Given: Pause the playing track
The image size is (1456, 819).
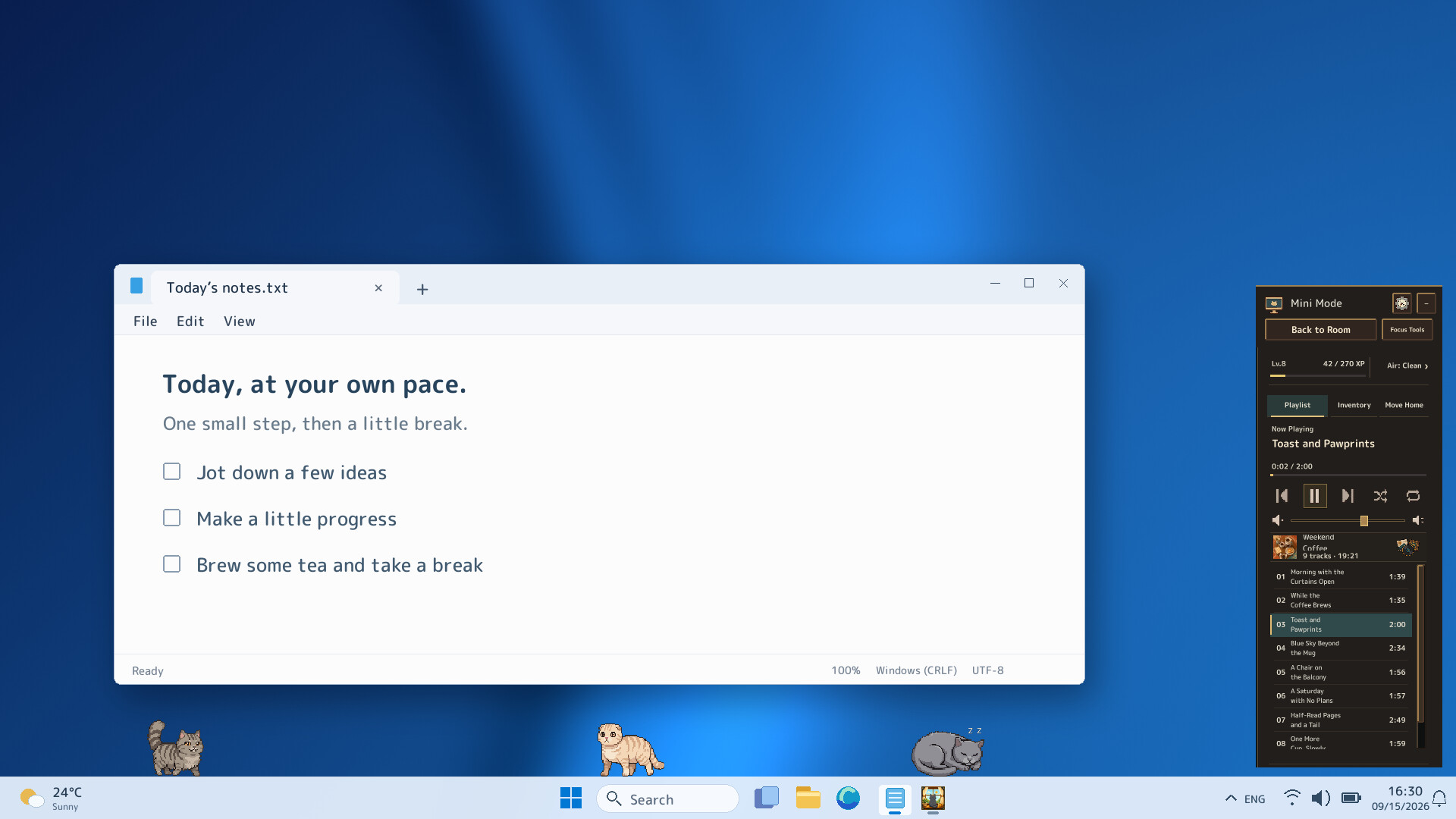Looking at the screenshot, I should [x=1315, y=496].
